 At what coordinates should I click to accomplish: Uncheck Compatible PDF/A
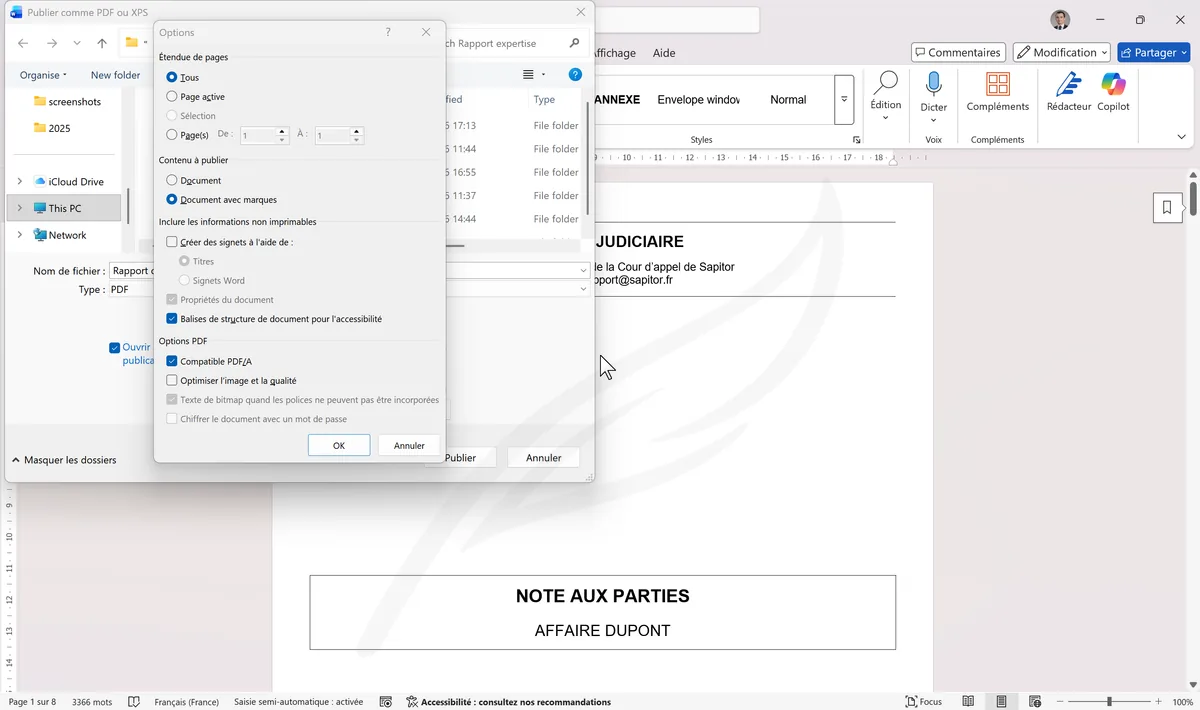172,361
